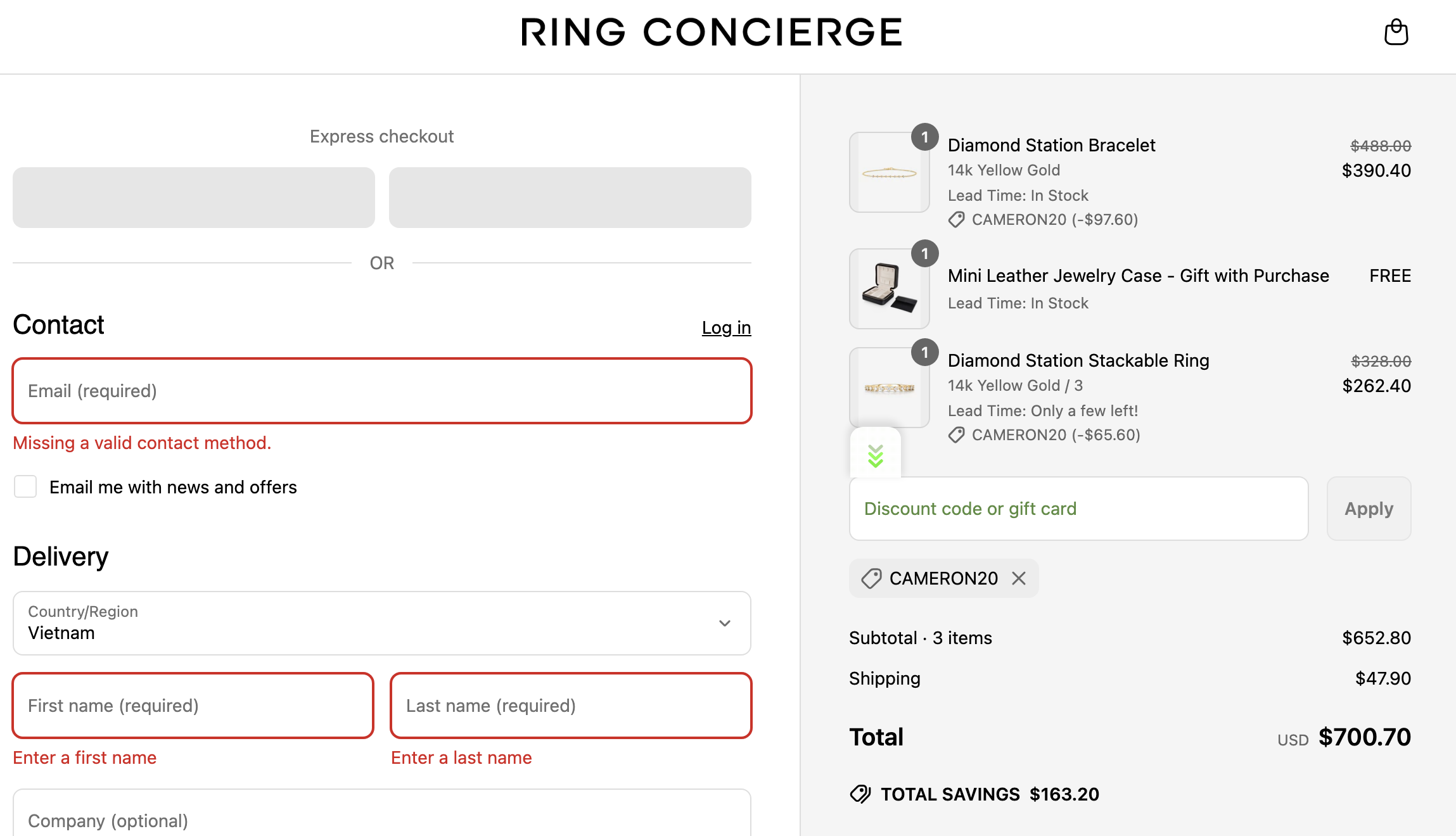Click the first express checkout button
Image resolution: width=1456 pixels, height=836 pixels.
(x=194, y=198)
